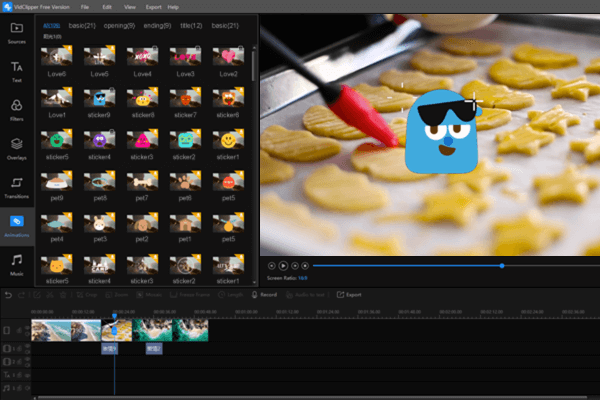Click the timeline playhead marker
The image size is (600, 400).
pyautogui.click(x=114, y=316)
